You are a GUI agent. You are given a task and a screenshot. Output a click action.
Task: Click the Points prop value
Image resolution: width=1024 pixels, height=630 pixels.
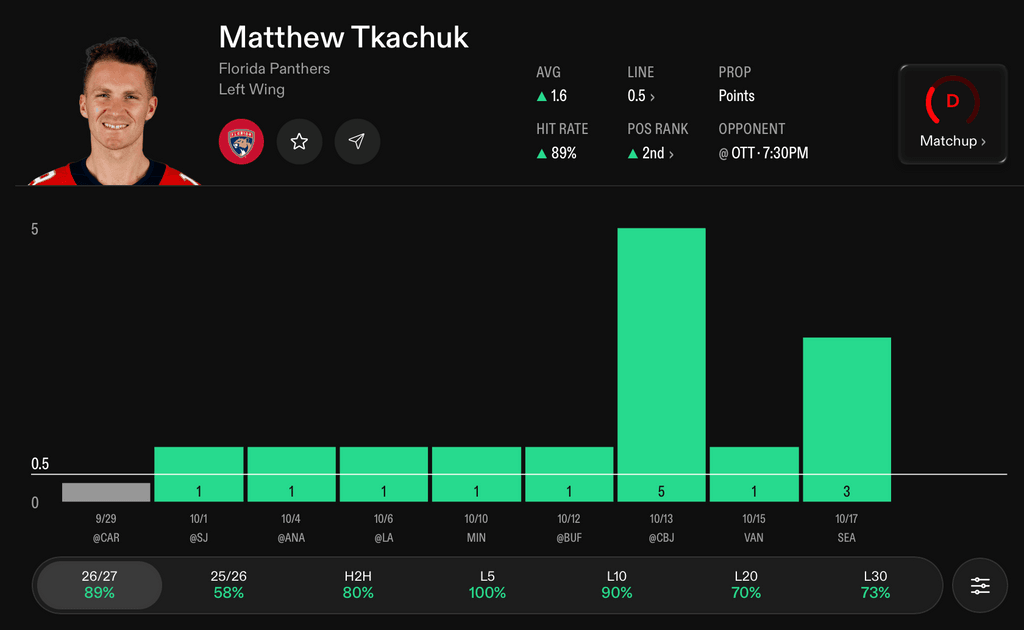[x=736, y=96]
